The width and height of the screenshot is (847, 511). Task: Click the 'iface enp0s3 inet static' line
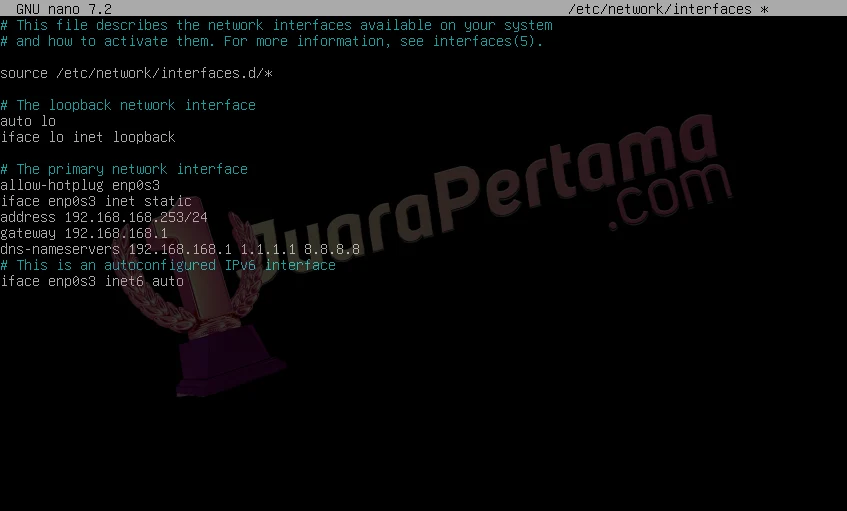pyautogui.click(x=96, y=201)
